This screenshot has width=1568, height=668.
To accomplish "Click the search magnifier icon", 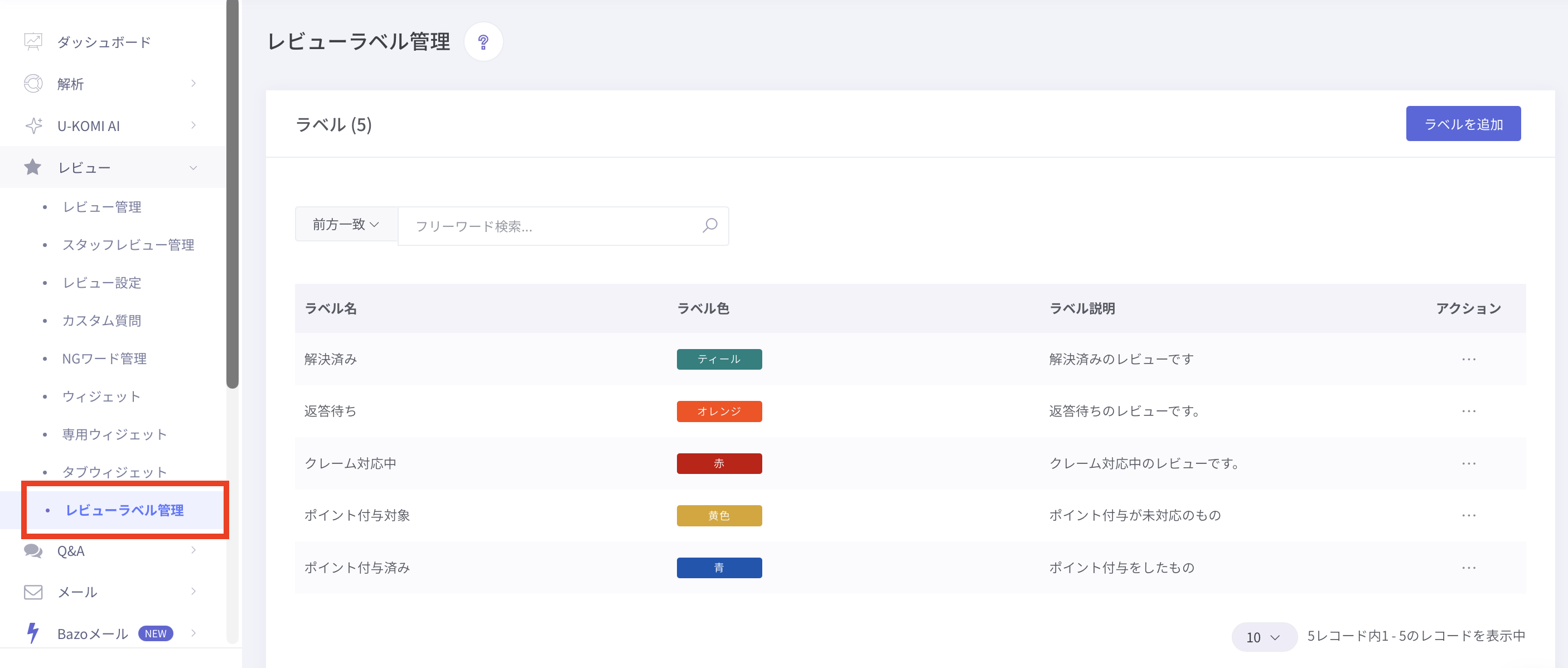I will point(709,226).
